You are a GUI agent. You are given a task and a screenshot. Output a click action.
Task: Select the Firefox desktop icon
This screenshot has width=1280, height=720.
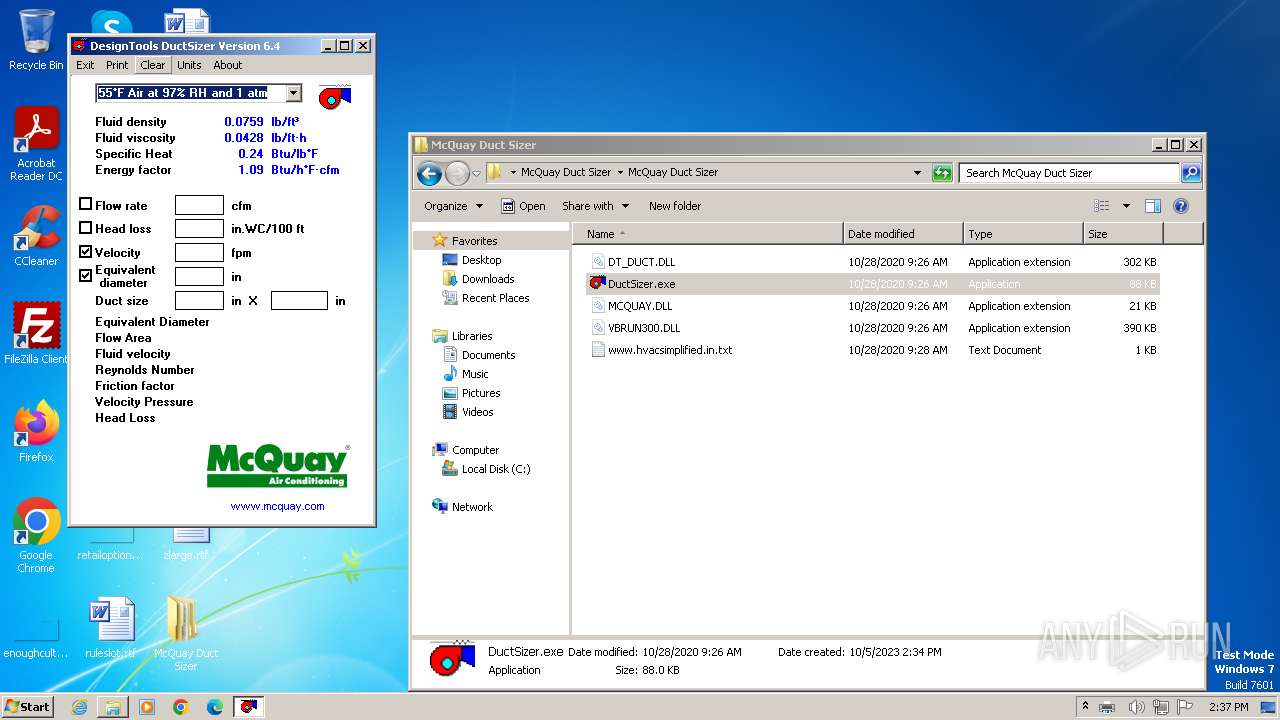click(36, 431)
